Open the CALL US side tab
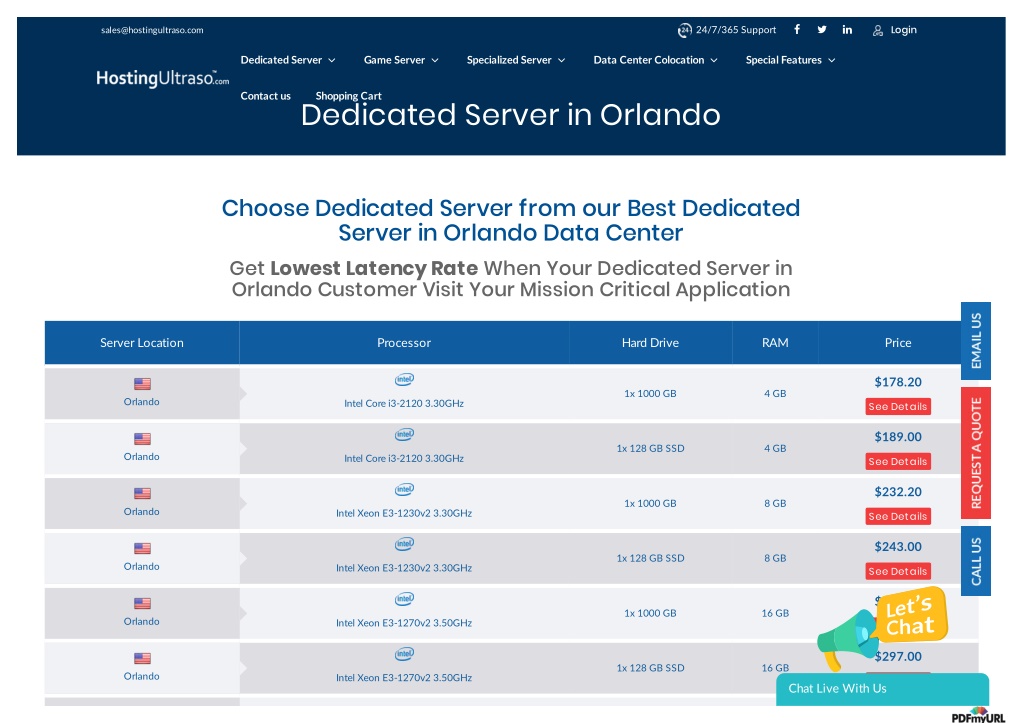This screenshot has height=723, width=1024. tap(976, 561)
